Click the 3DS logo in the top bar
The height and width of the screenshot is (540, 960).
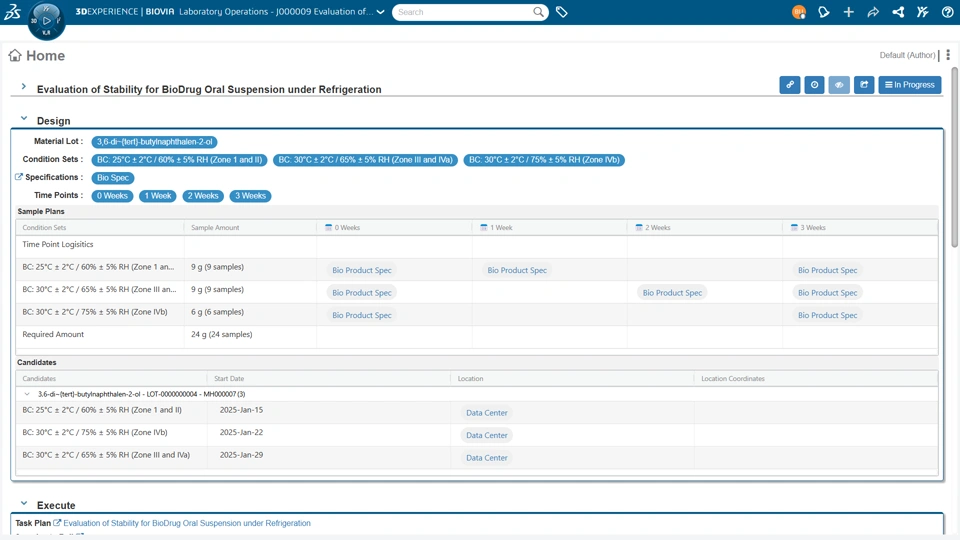click(12, 12)
